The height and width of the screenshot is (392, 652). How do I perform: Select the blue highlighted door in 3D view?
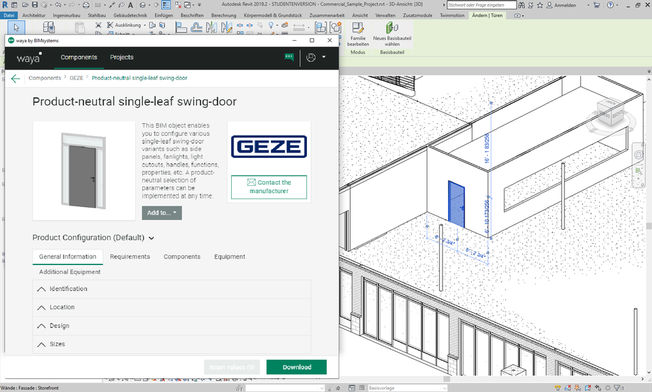pyautogui.click(x=456, y=204)
